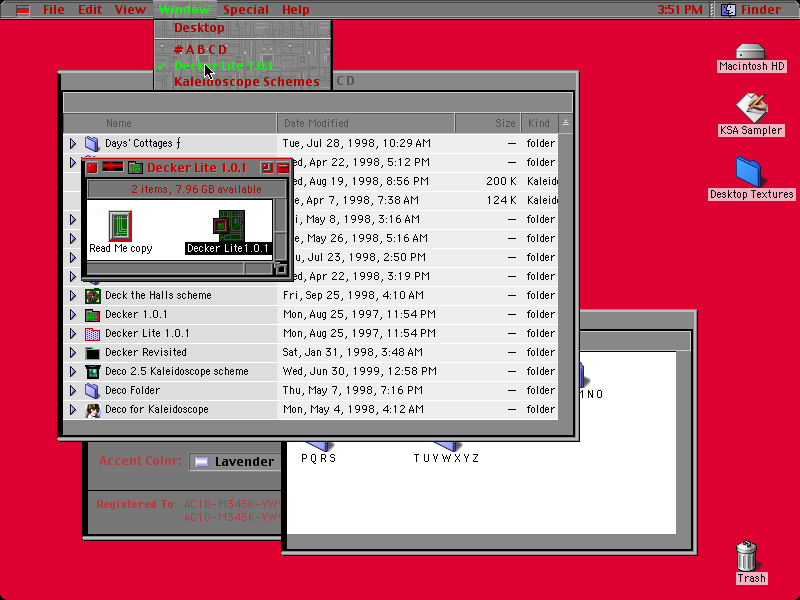The height and width of the screenshot is (600, 800).
Task: Open the Lavender accent color dropdown
Action: click(x=235, y=461)
